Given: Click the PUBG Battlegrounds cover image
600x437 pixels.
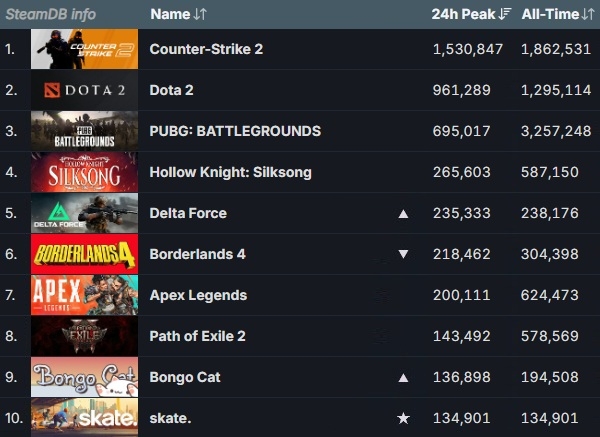Looking at the screenshot, I should pos(84,131).
